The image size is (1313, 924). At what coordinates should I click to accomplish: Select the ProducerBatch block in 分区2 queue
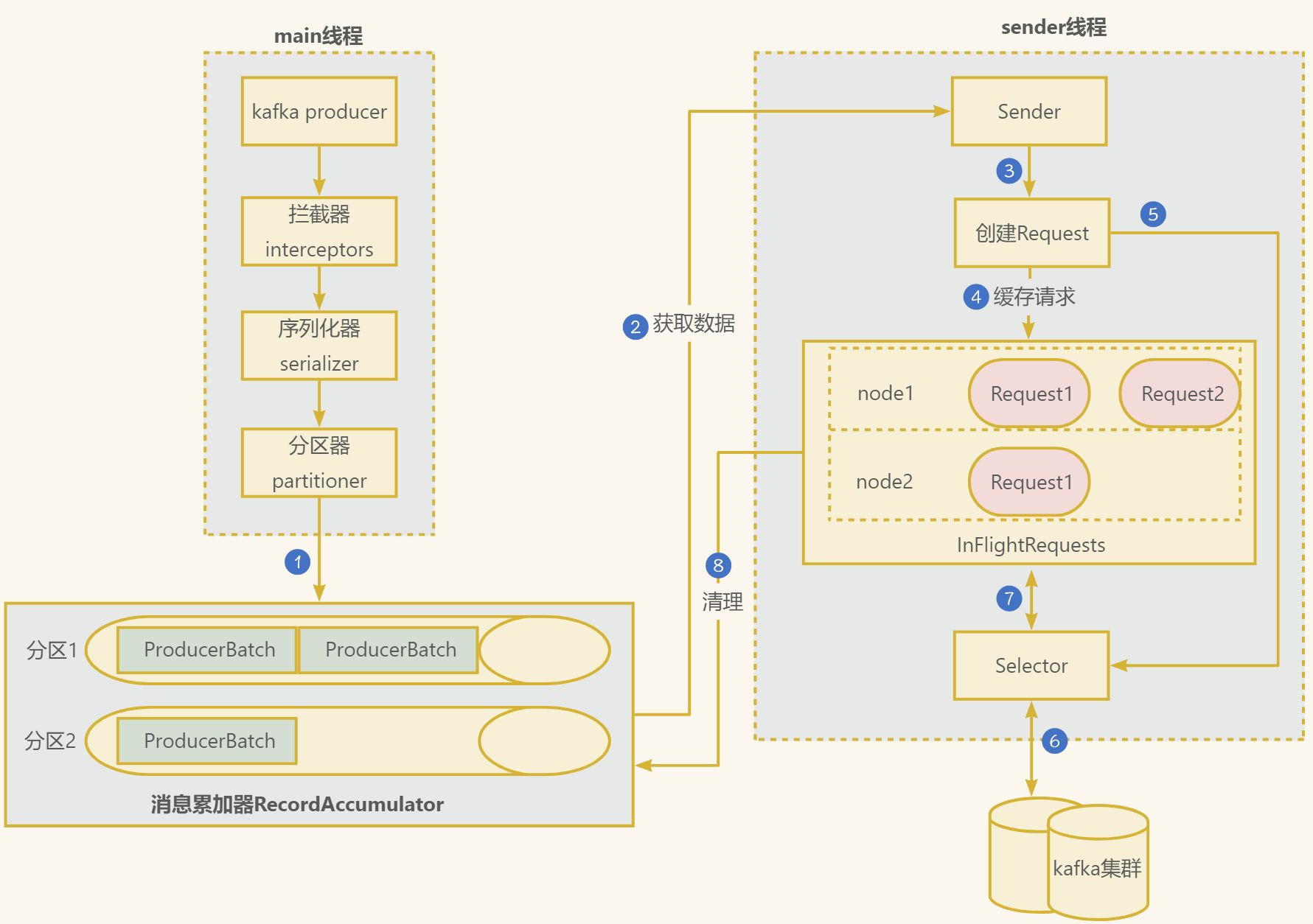(x=207, y=741)
